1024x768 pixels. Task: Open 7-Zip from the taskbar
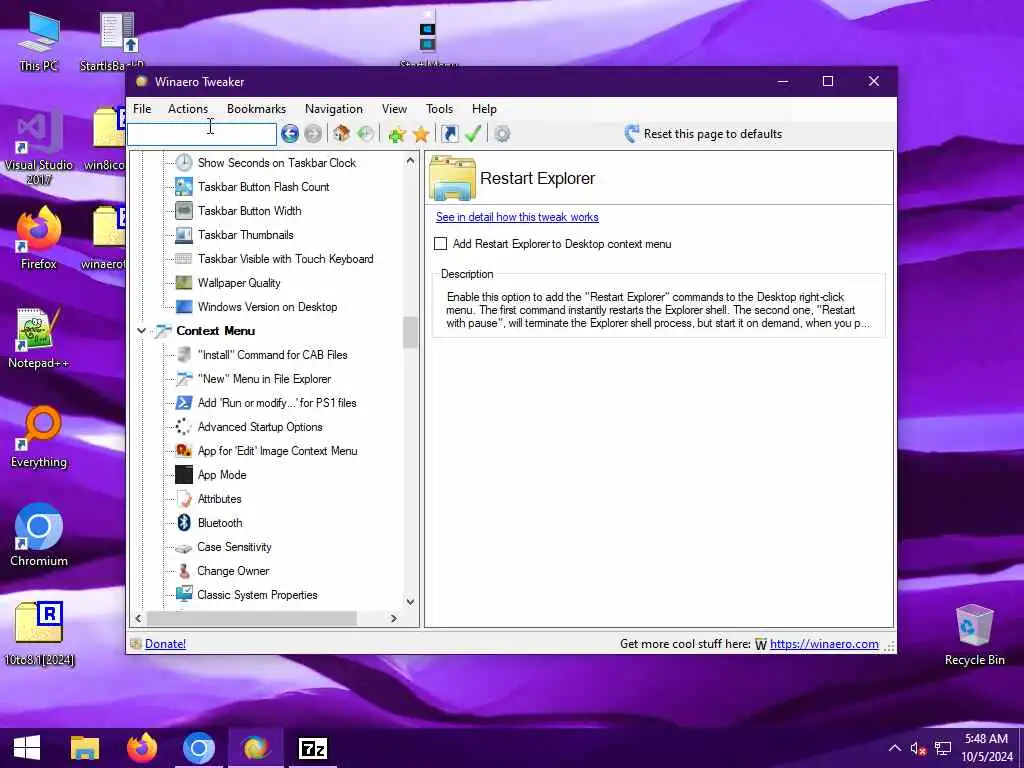(x=312, y=748)
